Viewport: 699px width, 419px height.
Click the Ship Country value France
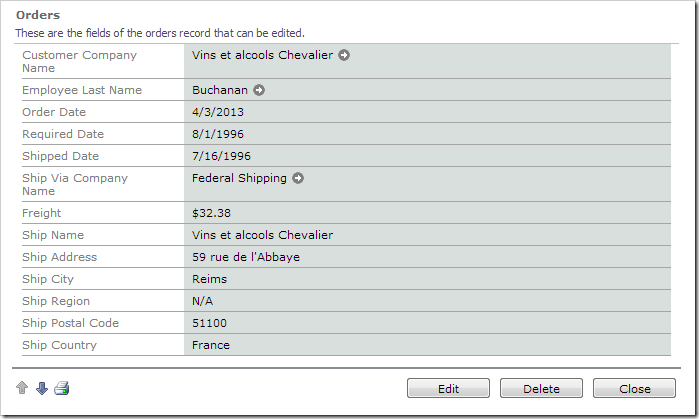point(211,345)
